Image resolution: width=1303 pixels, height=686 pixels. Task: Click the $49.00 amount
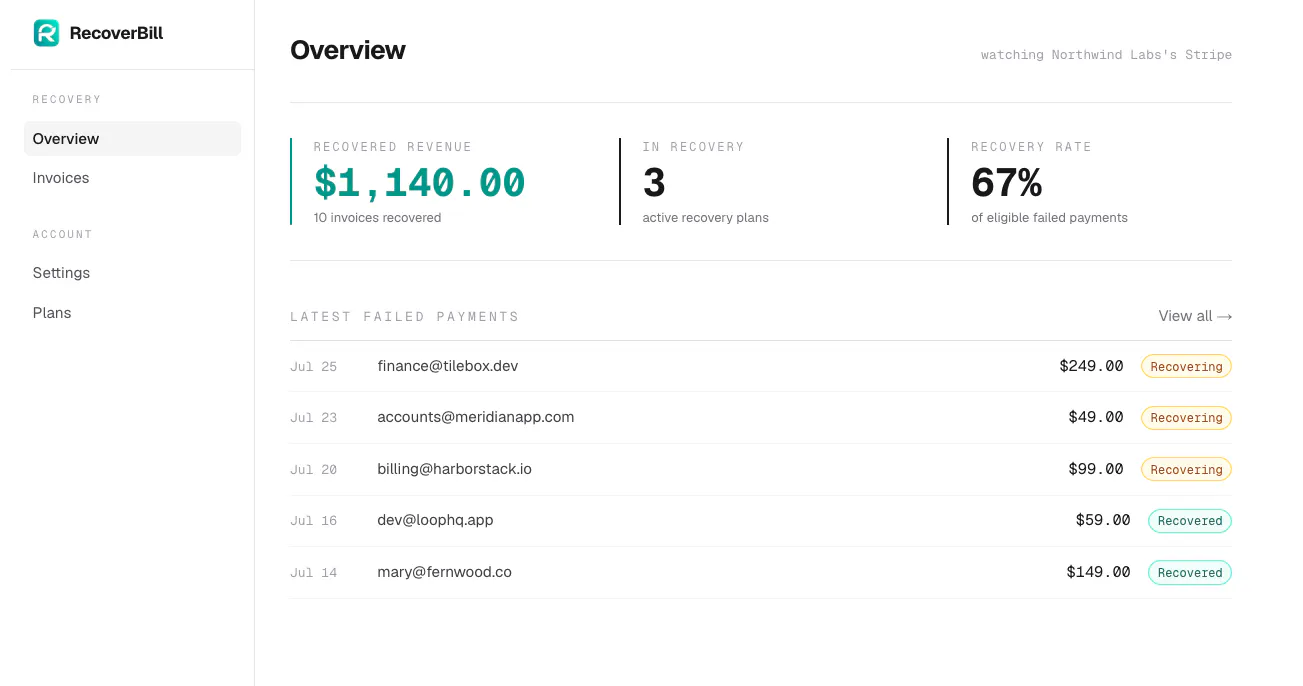[1096, 417]
